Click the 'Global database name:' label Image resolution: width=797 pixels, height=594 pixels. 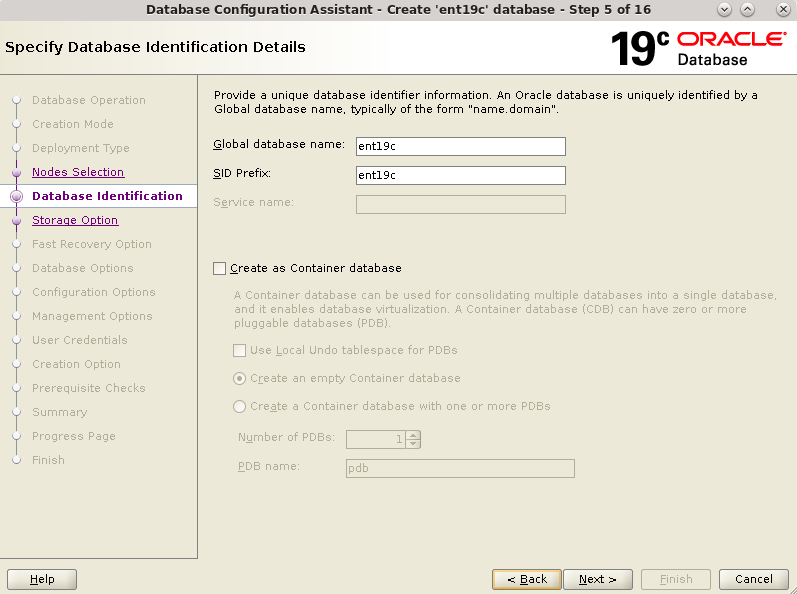pos(279,144)
